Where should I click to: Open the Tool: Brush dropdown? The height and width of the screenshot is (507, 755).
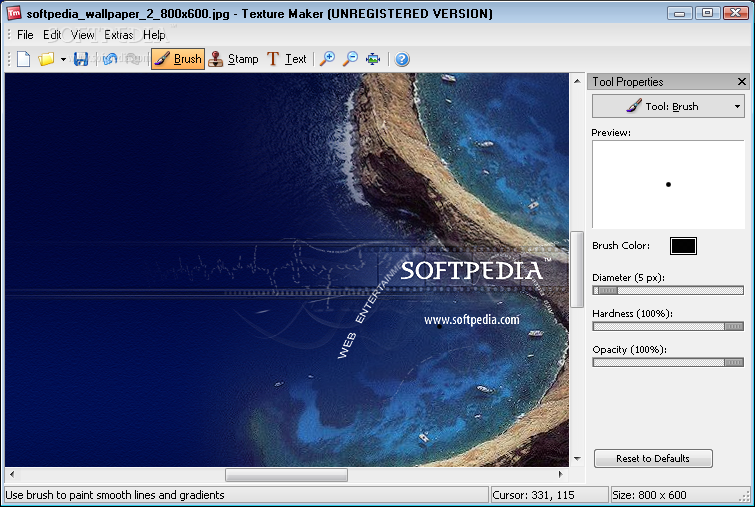[x=668, y=106]
